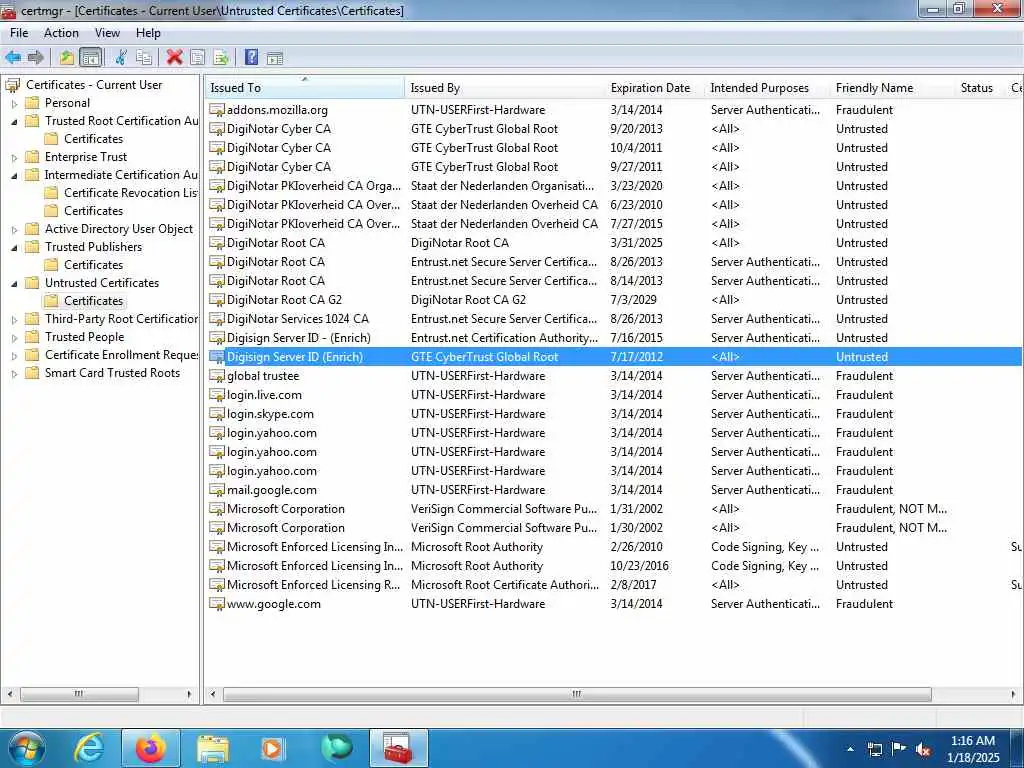This screenshot has width=1024, height=768.
Task: Expand the Smart Card Trusted Roots arrow
Action: 14,374
